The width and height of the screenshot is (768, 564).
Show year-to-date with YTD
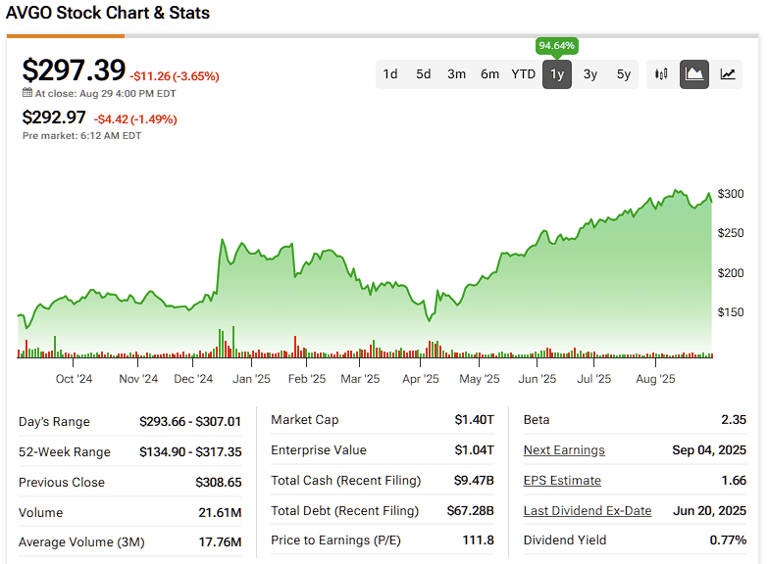523,74
